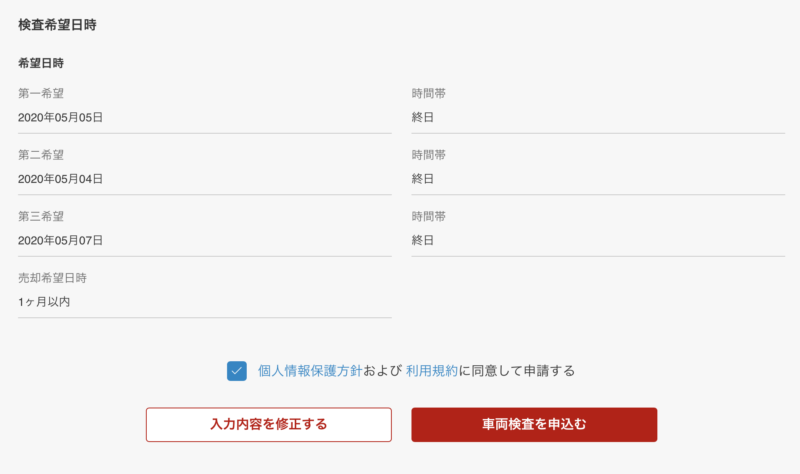This screenshot has height=474, width=800.
Task: Uncheck the privacy agreement checkbox
Action: pos(237,371)
